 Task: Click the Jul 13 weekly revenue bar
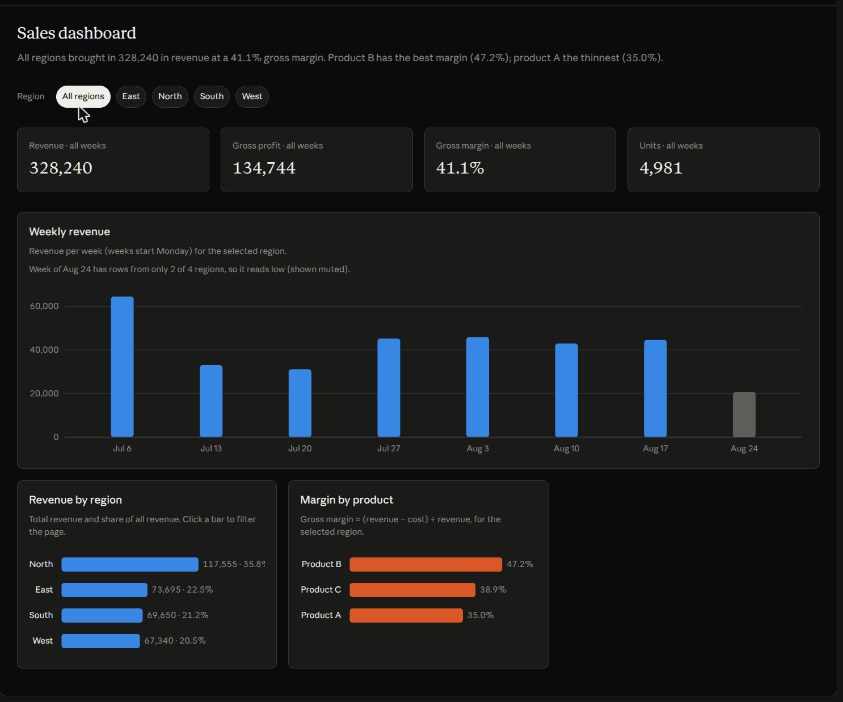tap(211, 401)
